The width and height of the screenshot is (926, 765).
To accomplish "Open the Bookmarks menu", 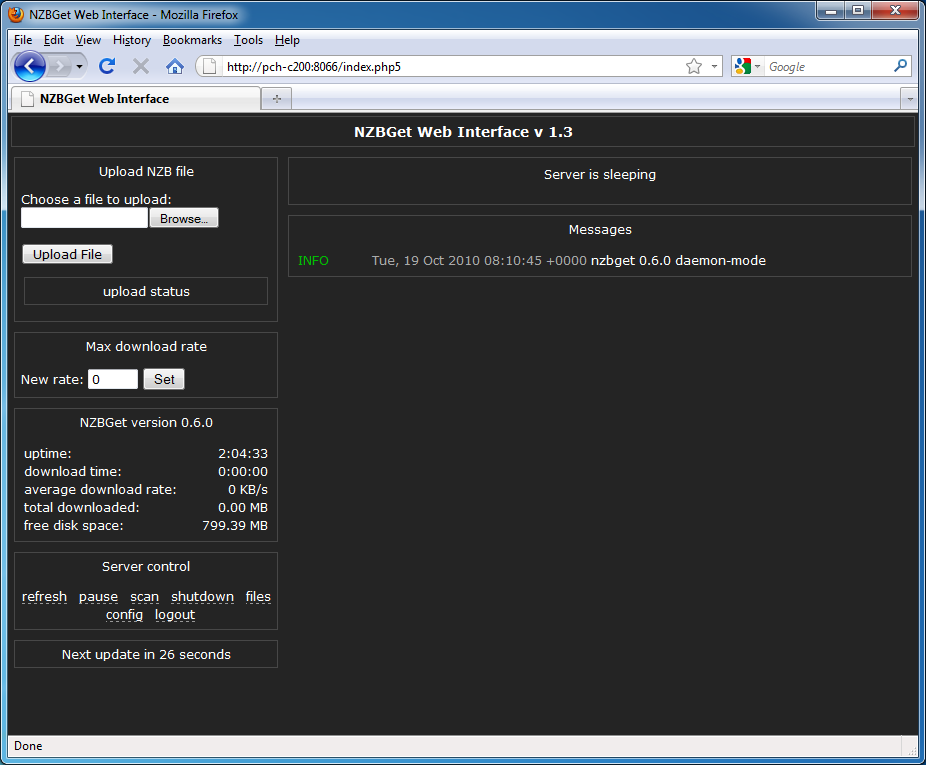I will [x=193, y=40].
